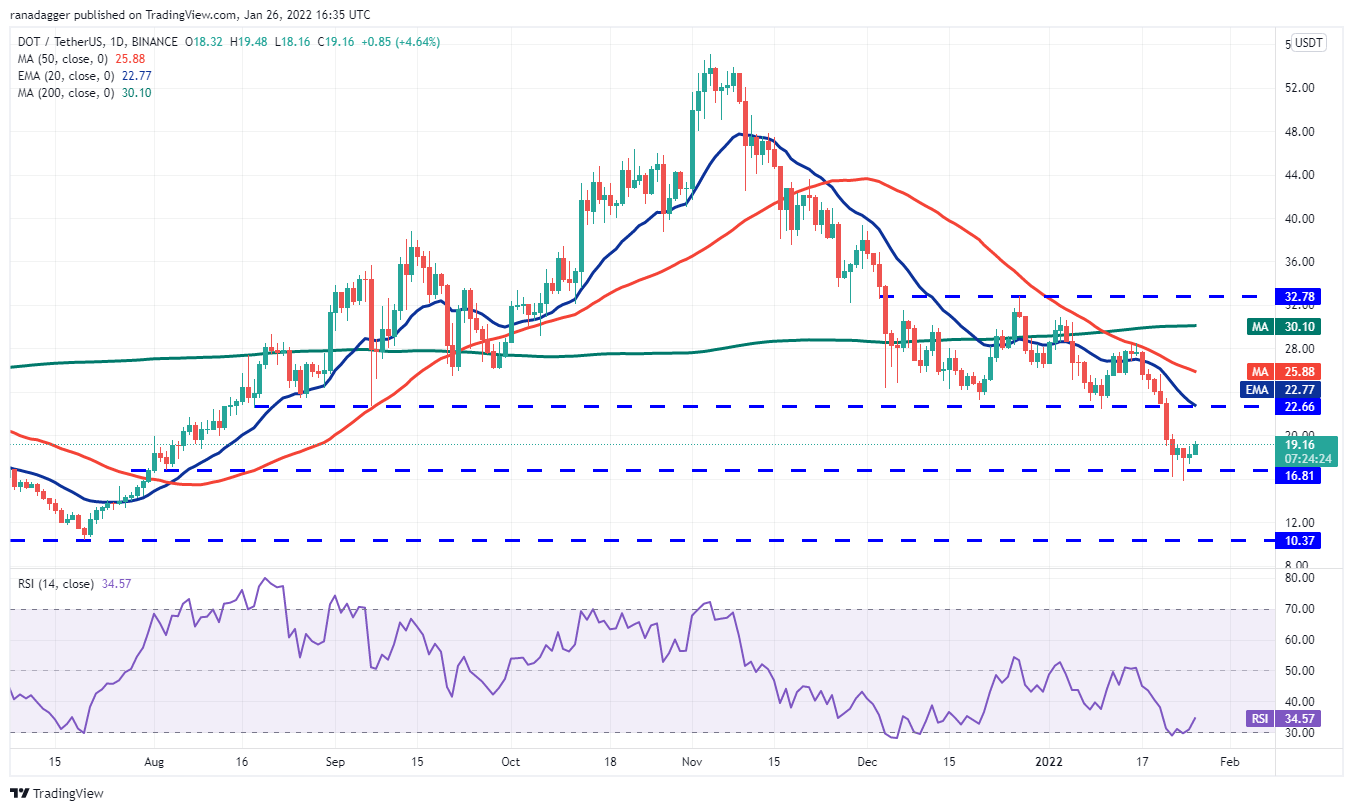Click the candle countdown 07:24:24
Viewport: 1353px width, 811px height.
(x=1310, y=459)
